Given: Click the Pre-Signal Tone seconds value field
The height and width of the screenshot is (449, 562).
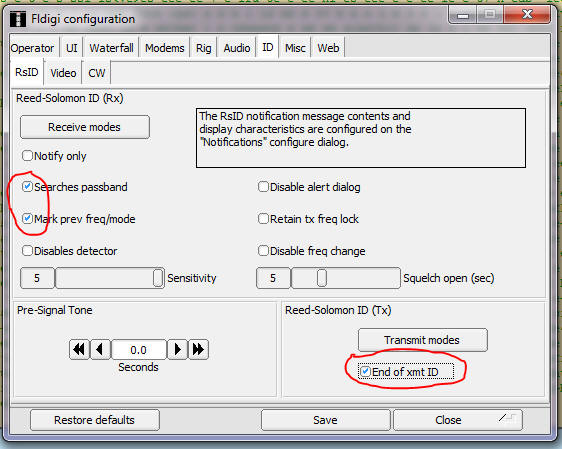Looking at the screenshot, I should tap(139, 349).
